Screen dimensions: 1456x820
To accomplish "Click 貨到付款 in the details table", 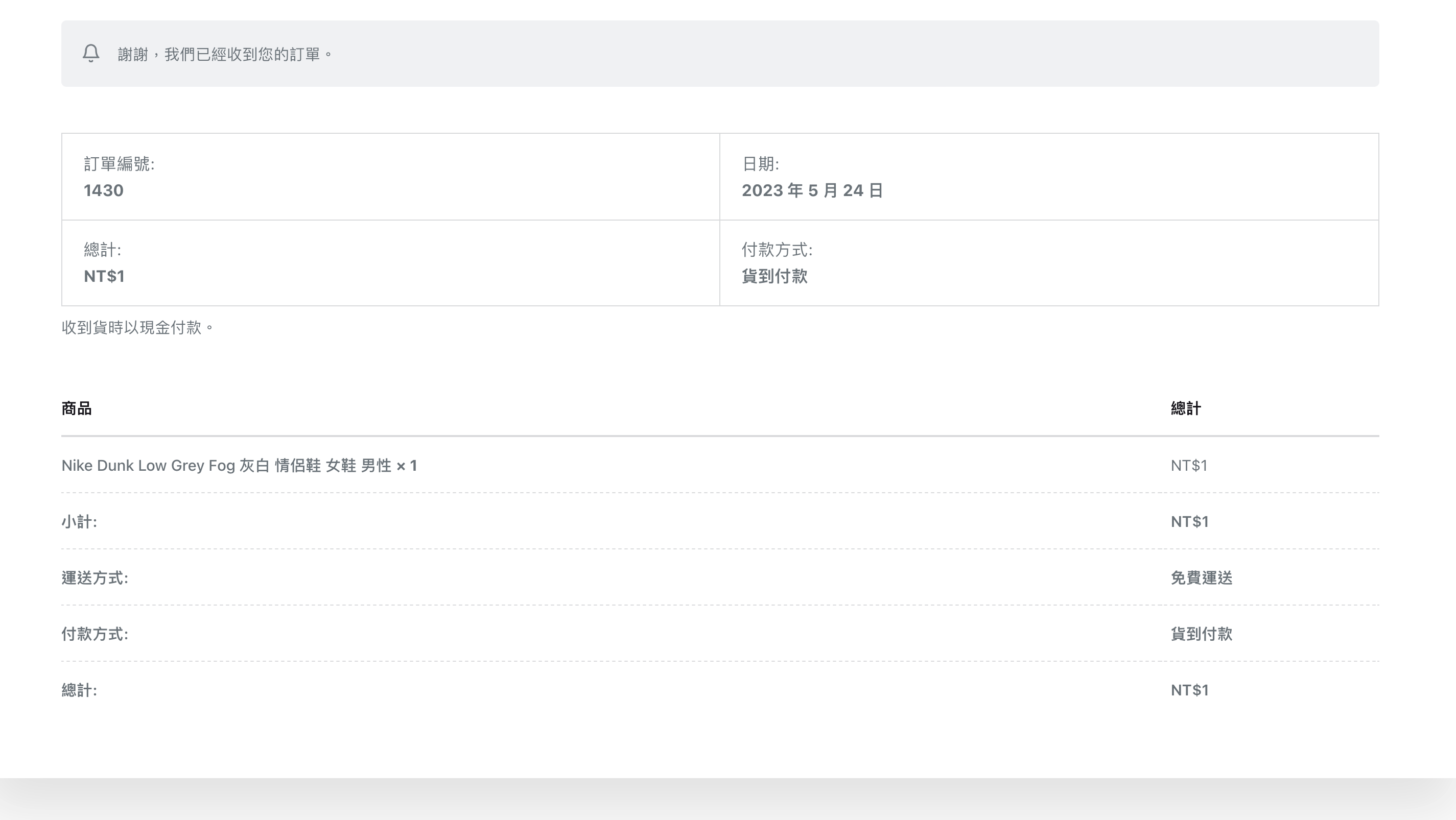I will click(x=1201, y=634).
